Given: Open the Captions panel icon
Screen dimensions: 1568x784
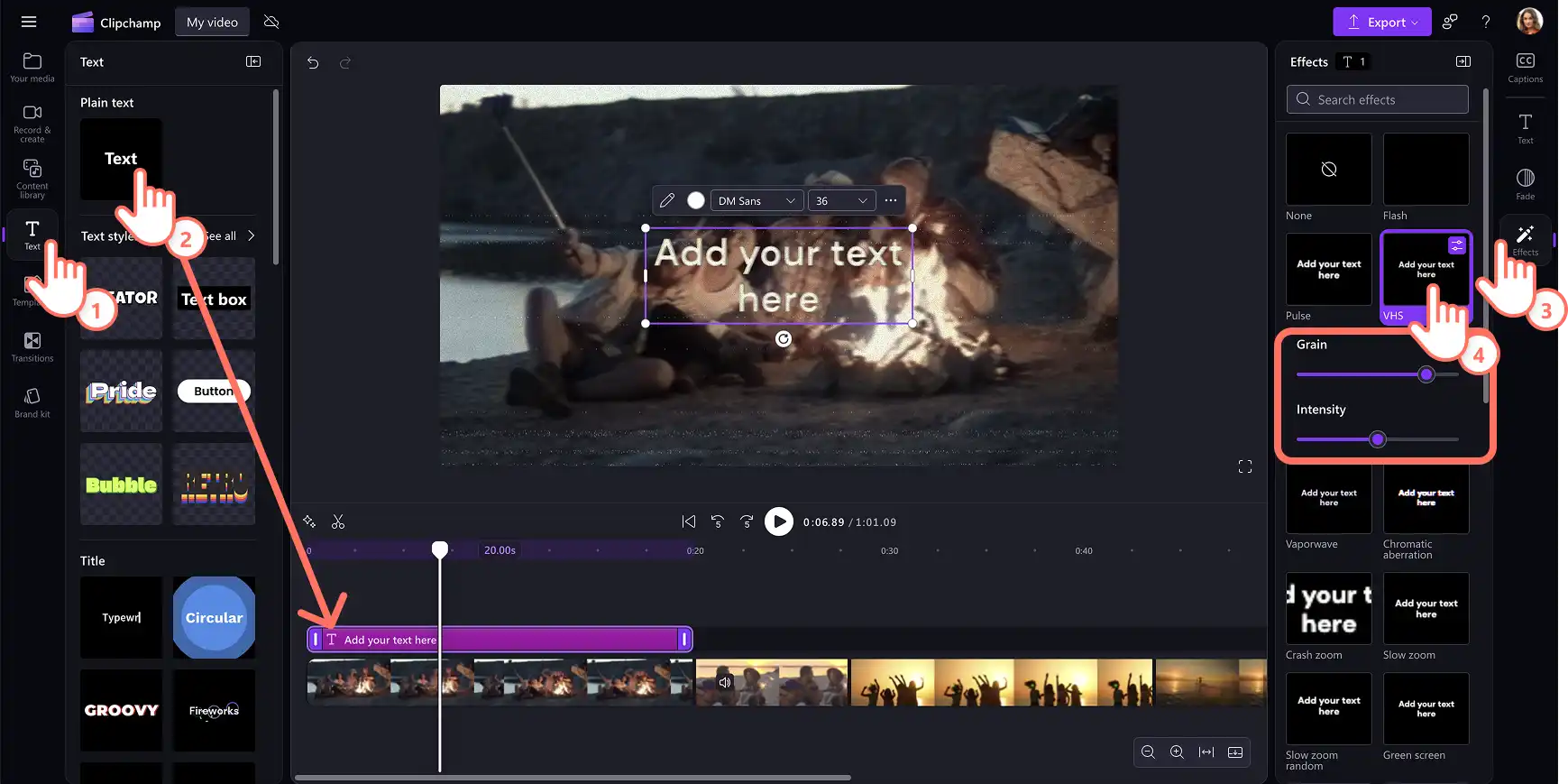Looking at the screenshot, I should point(1525,68).
